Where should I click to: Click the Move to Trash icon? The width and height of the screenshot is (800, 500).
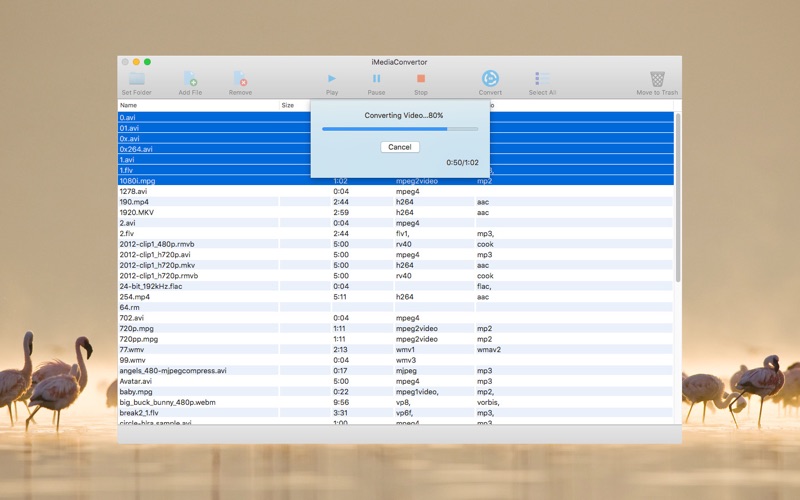tap(657, 79)
